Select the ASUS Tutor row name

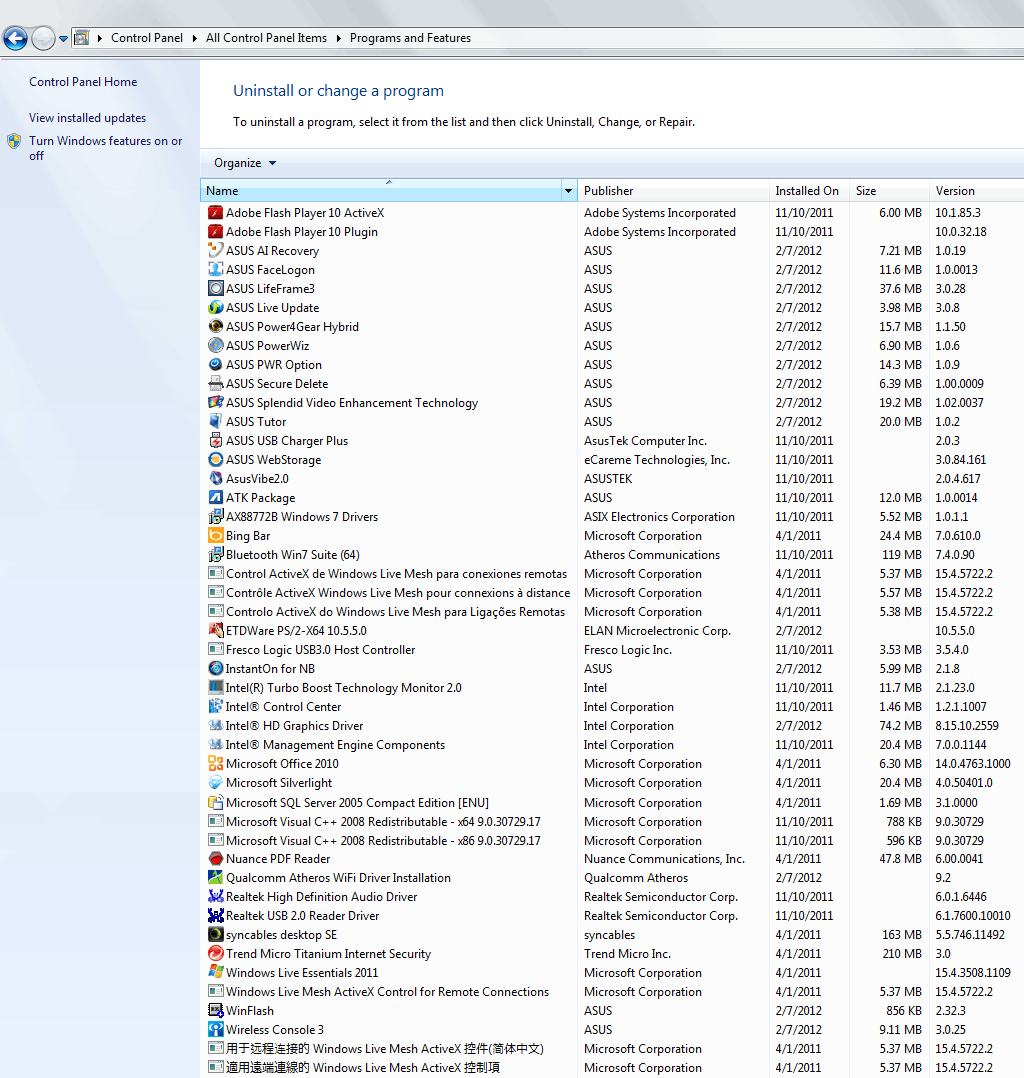click(256, 421)
